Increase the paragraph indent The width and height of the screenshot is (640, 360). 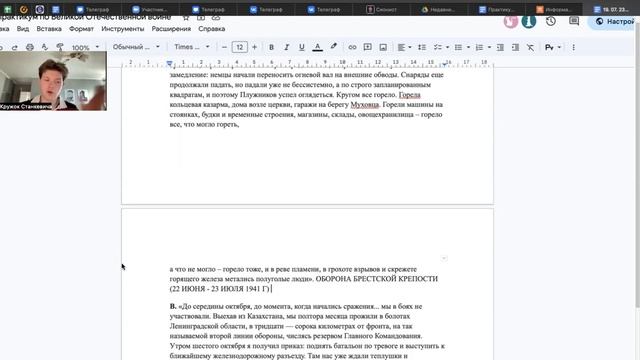point(516,47)
